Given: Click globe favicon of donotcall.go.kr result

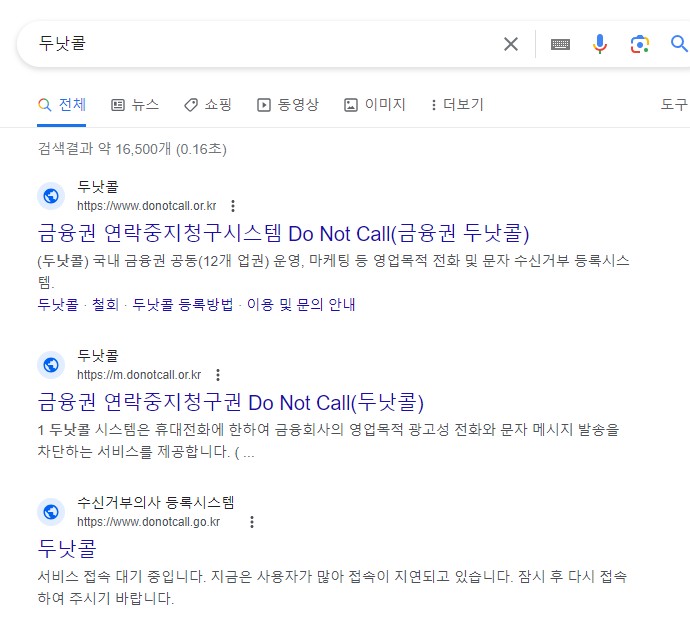Looking at the screenshot, I should [51, 512].
